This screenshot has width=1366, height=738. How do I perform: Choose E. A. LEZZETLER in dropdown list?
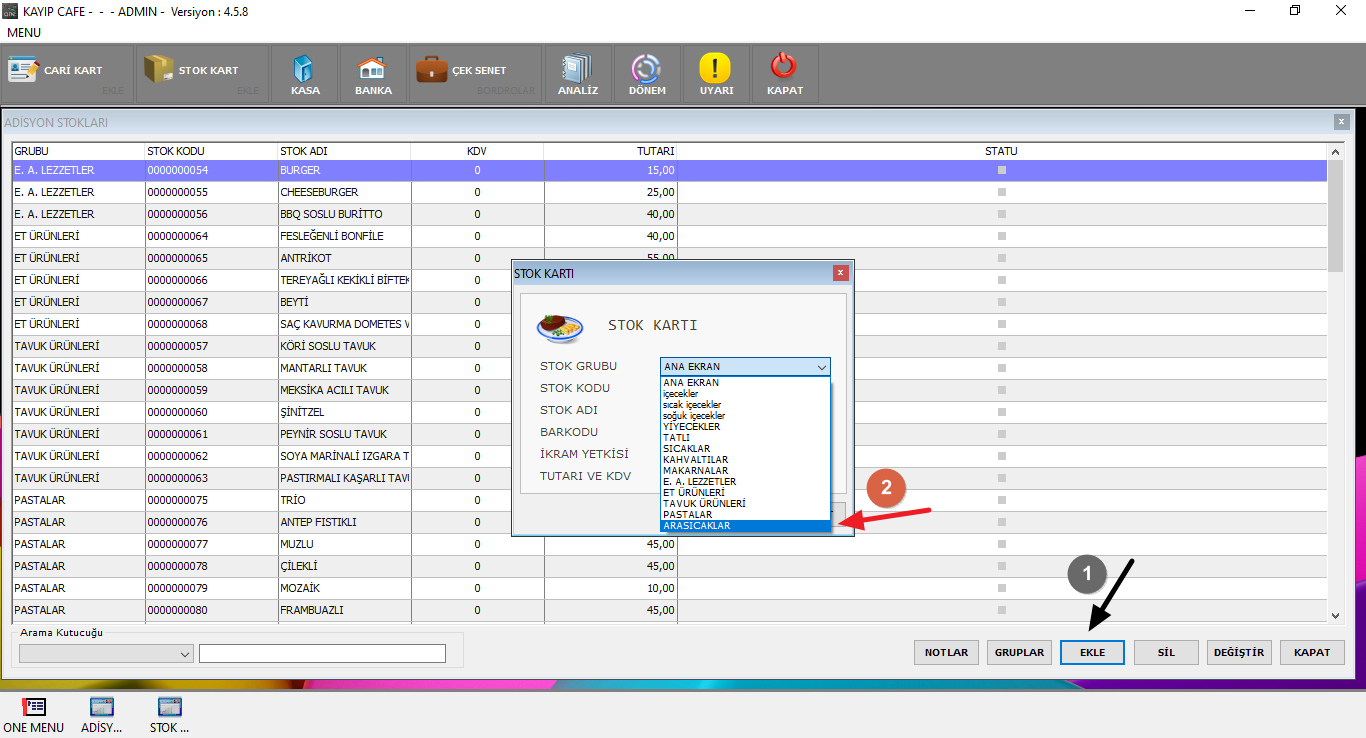point(745,482)
